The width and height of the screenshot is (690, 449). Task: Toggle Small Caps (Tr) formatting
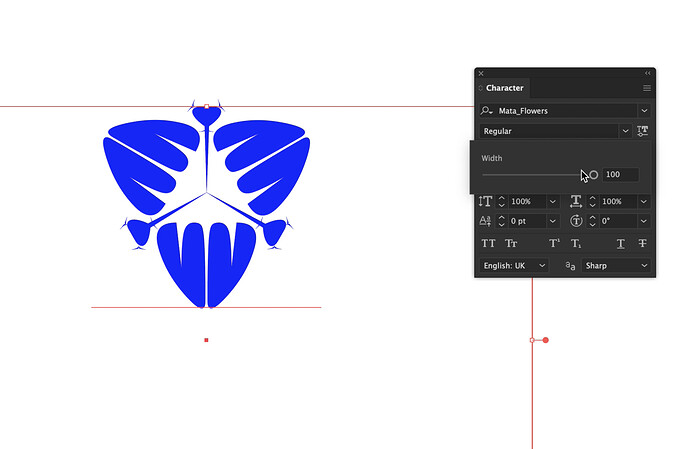pos(511,243)
